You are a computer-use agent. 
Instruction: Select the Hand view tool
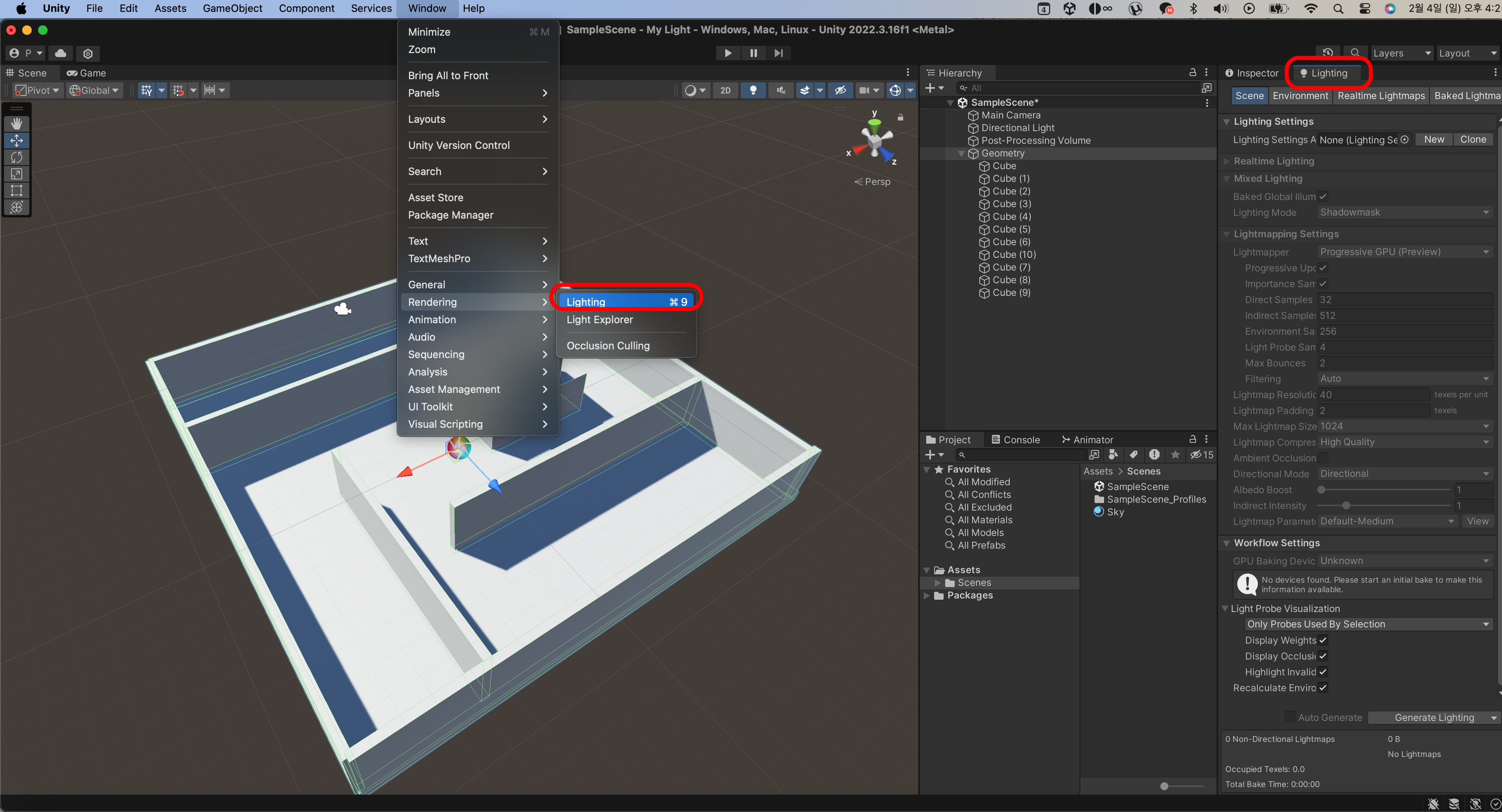[x=16, y=124]
